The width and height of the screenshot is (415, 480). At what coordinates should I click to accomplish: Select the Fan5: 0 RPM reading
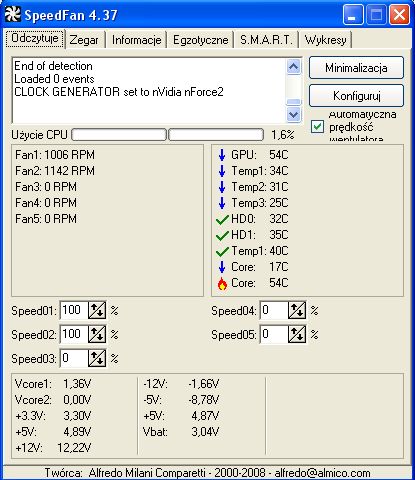[x=46, y=219]
